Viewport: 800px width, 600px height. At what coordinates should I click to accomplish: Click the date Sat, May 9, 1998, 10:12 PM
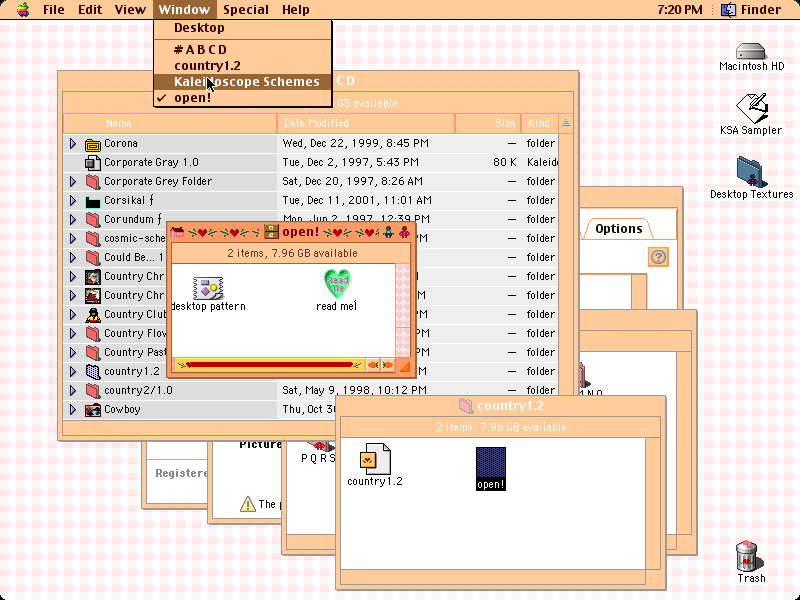pyautogui.click(x=355, y=390)
